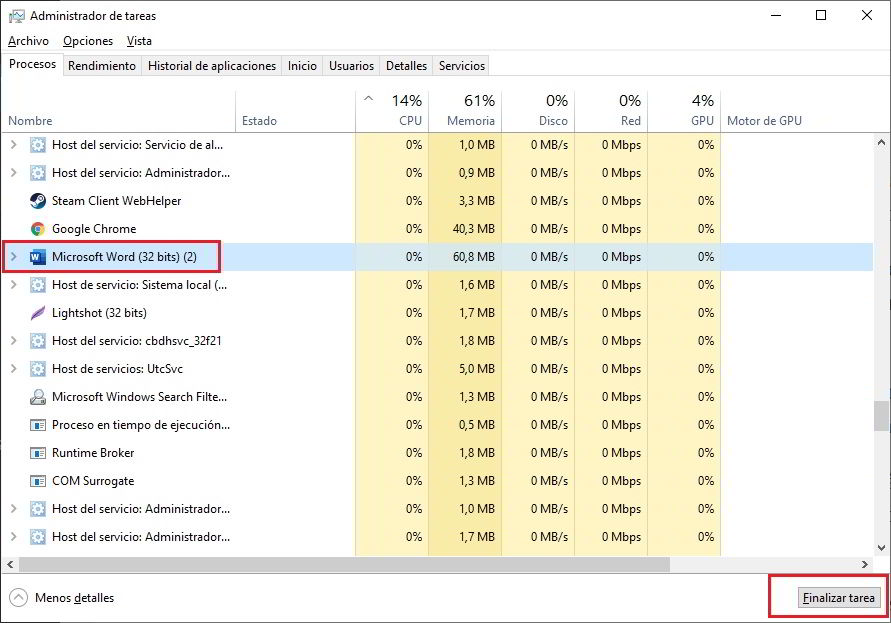This screenshot has width=891, height=623.
Task: Expand the Host de servicios: UtcSvc row
Action: point(13,369)
